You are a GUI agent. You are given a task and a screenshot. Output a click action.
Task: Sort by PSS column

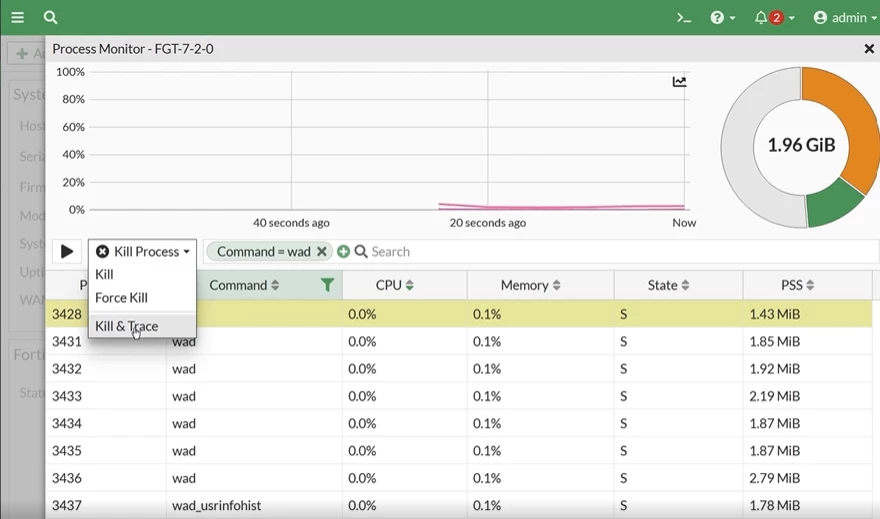click(x=798, y=285)
